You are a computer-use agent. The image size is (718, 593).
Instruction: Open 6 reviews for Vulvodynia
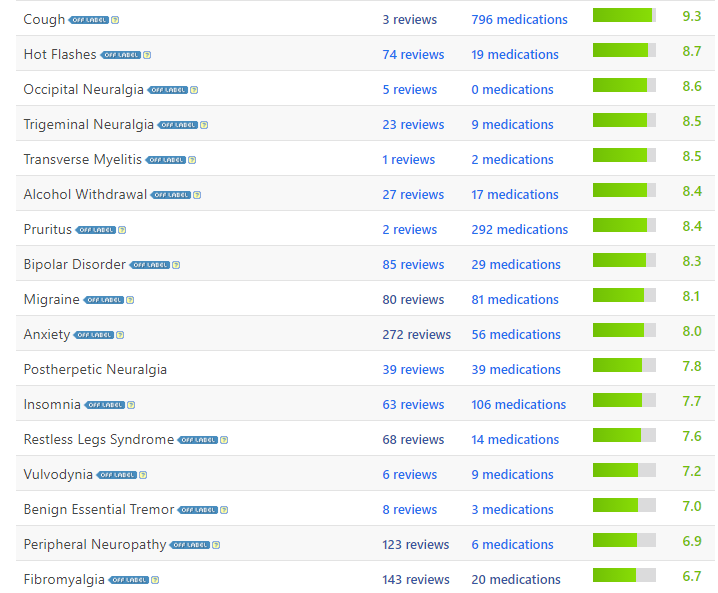point(409,475)
